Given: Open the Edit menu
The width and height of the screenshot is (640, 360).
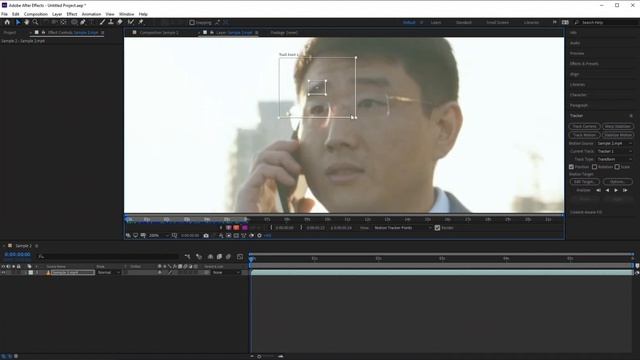Looking at the screenshot, I should (x=16, y=14).
